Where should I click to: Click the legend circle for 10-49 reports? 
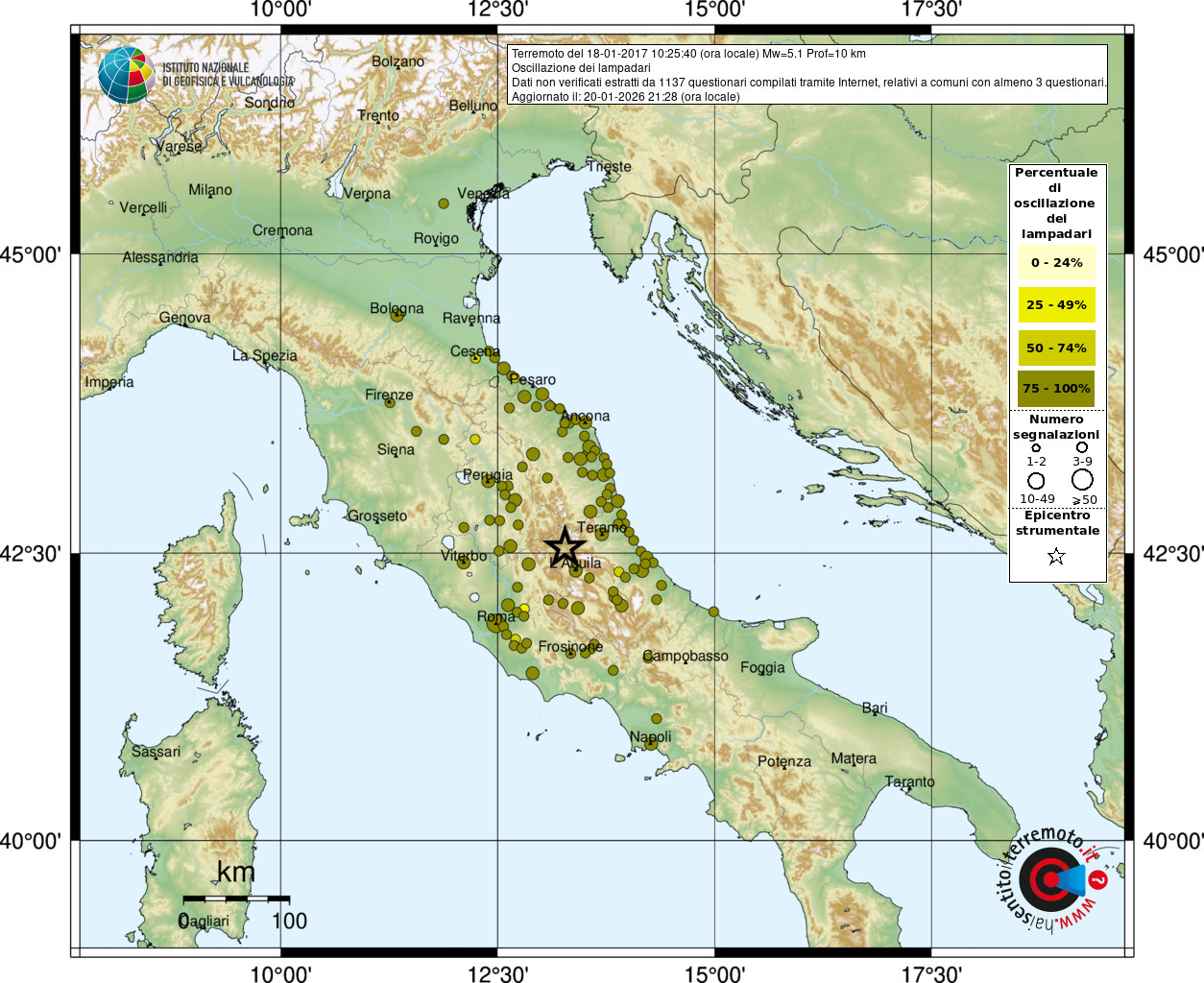1036,481
